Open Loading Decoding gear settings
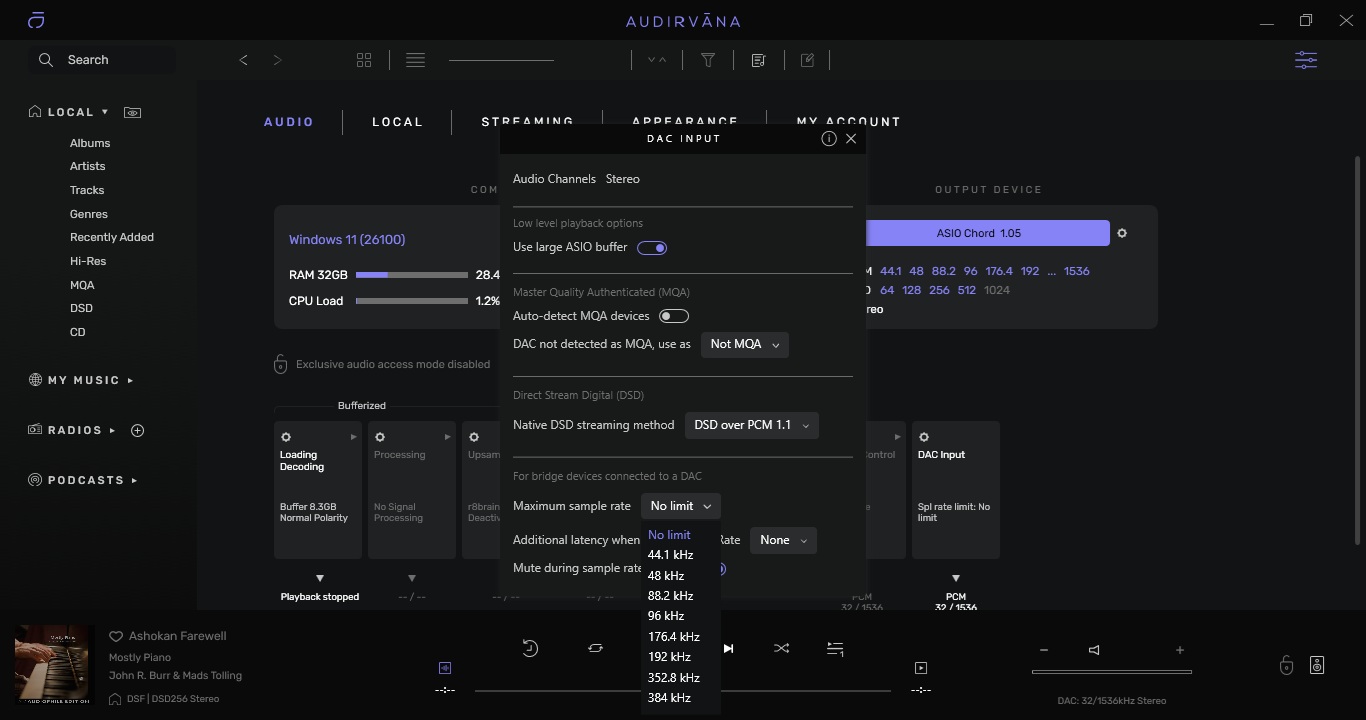Screen dimensions: 1366x720 tap(286, 437)
